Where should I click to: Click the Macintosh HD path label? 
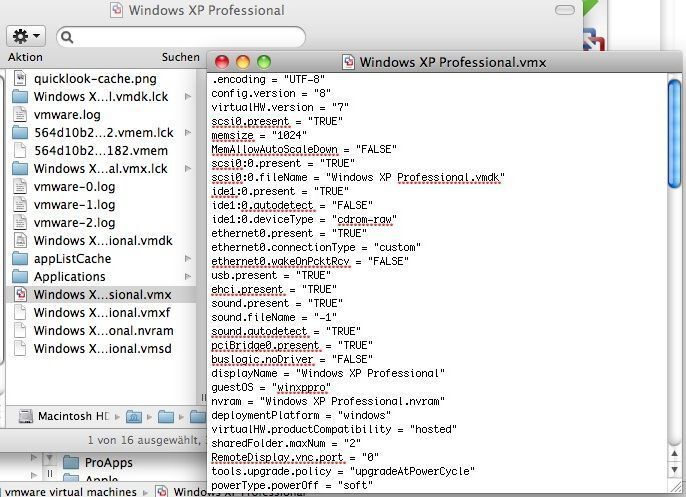(x=74, y=416)
